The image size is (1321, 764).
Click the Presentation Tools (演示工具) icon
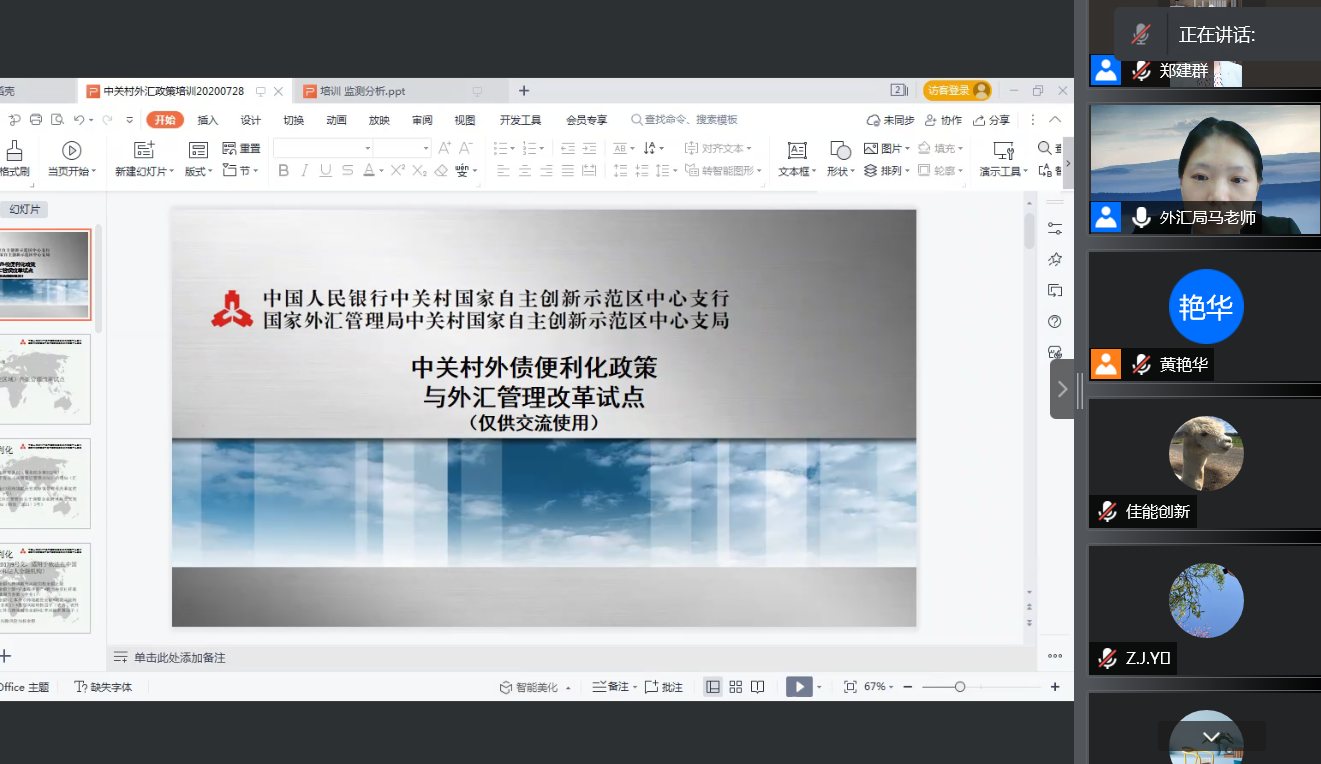(x=1003, y=151)
